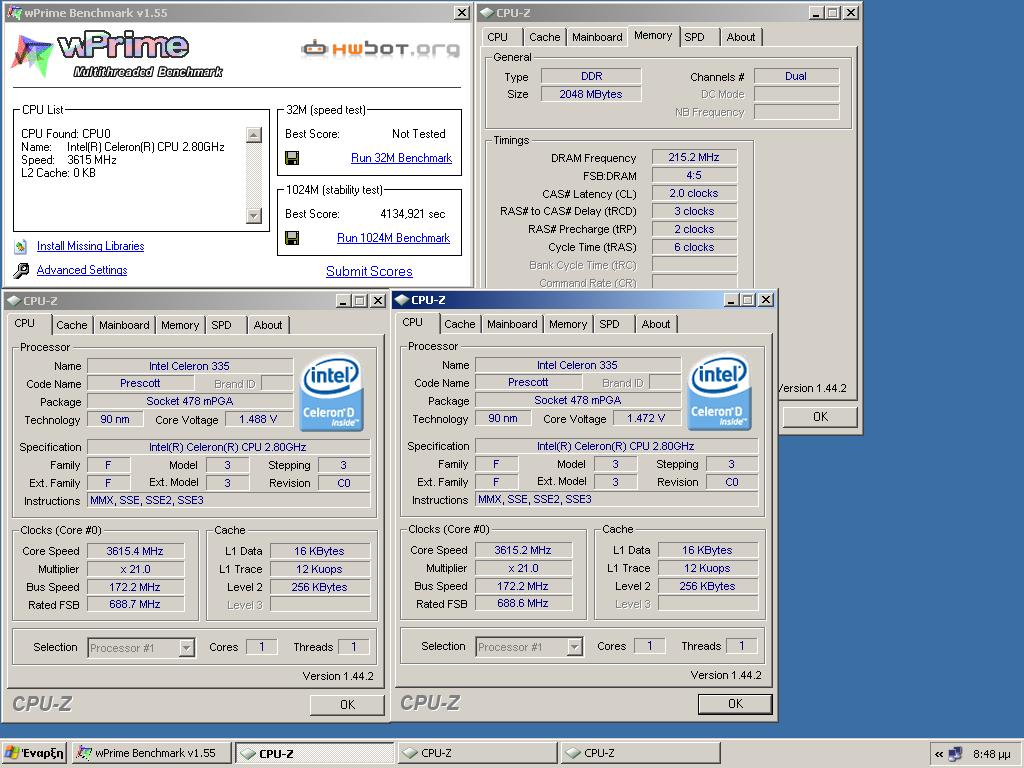Open About tab in right CPU-Z
This screenshot has height=768, width=1024.
[656, 324]
